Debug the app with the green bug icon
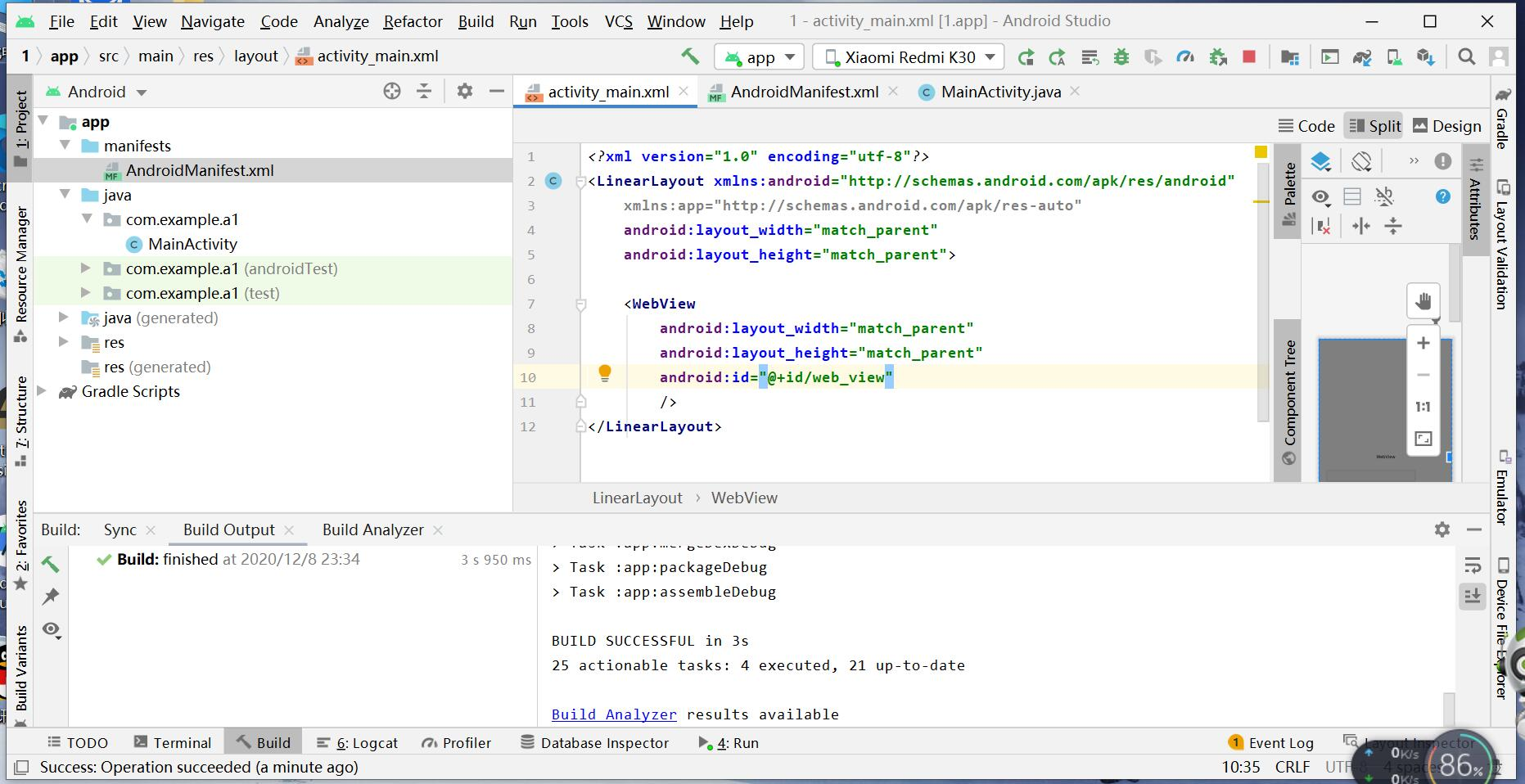 tap(1121, 57)
